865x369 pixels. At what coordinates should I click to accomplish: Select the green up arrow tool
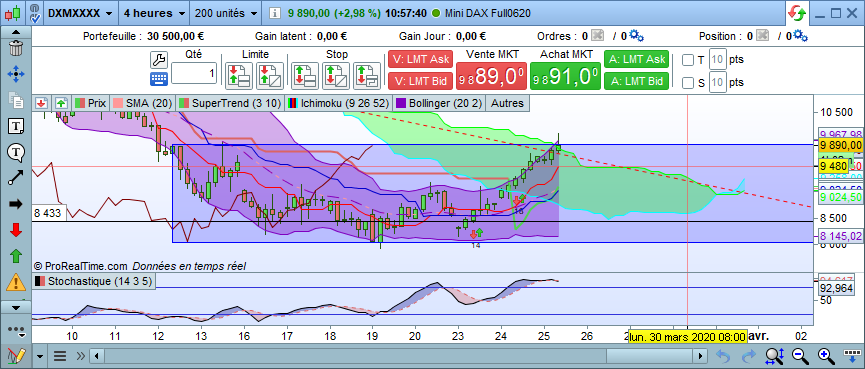[16, 256]
